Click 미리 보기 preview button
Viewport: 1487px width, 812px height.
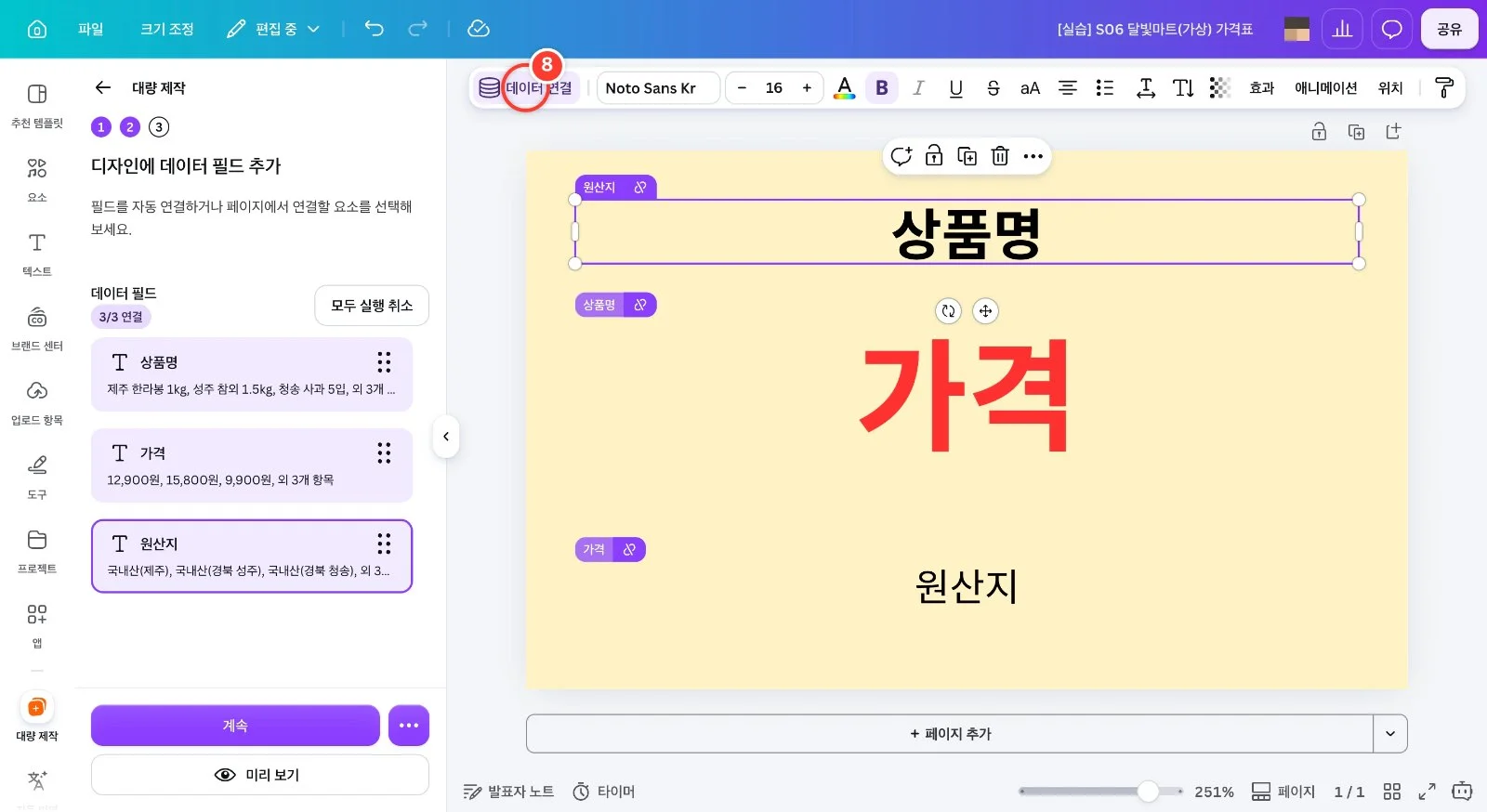(x=260, y=775)
